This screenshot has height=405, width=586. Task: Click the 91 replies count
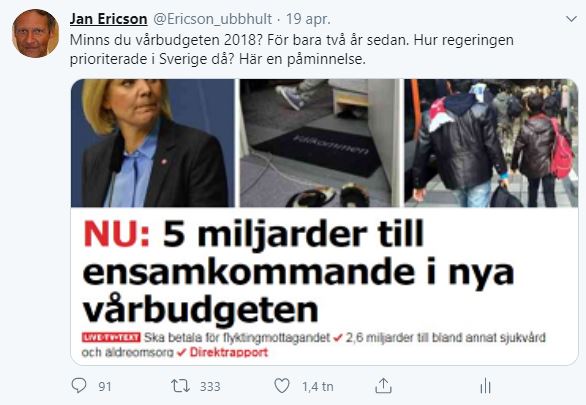pos(105,386)
